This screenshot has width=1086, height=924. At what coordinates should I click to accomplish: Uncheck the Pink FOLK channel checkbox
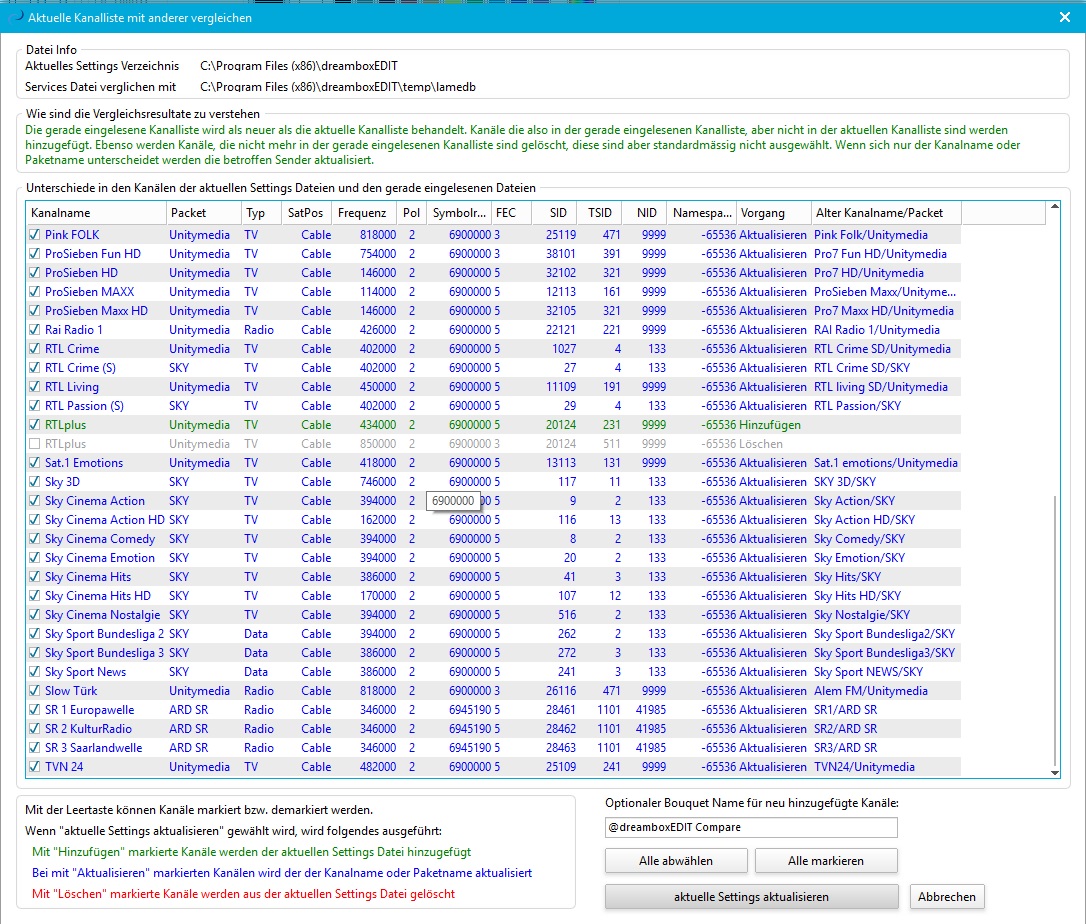[x=36, y=235]
